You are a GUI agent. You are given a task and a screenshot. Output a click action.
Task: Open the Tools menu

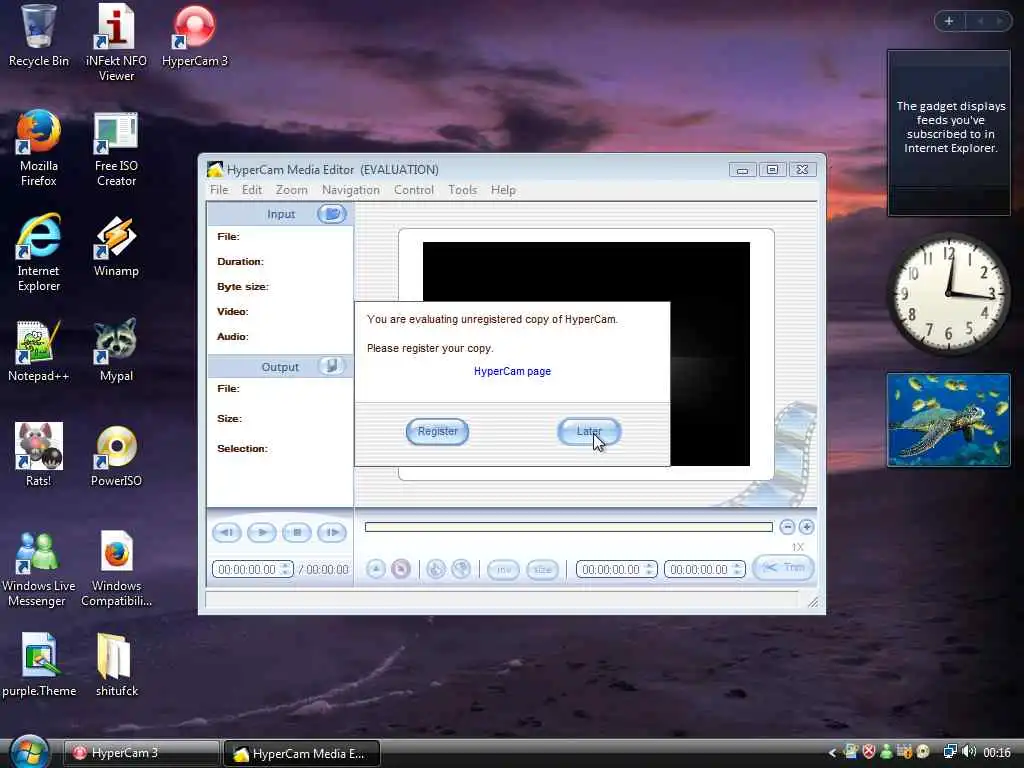[462, 190]
